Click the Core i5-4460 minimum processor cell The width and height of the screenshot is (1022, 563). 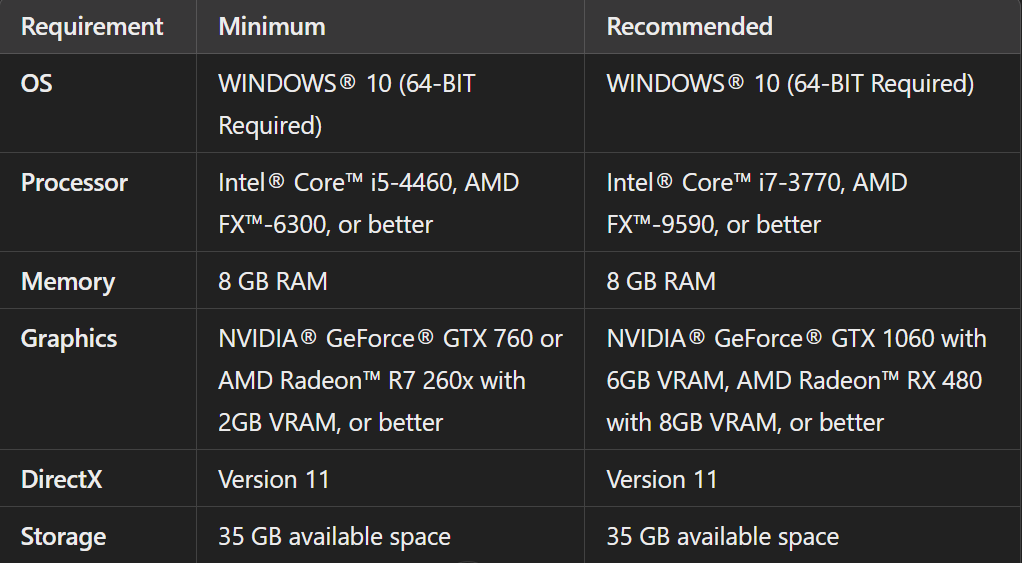pos(369,203)
